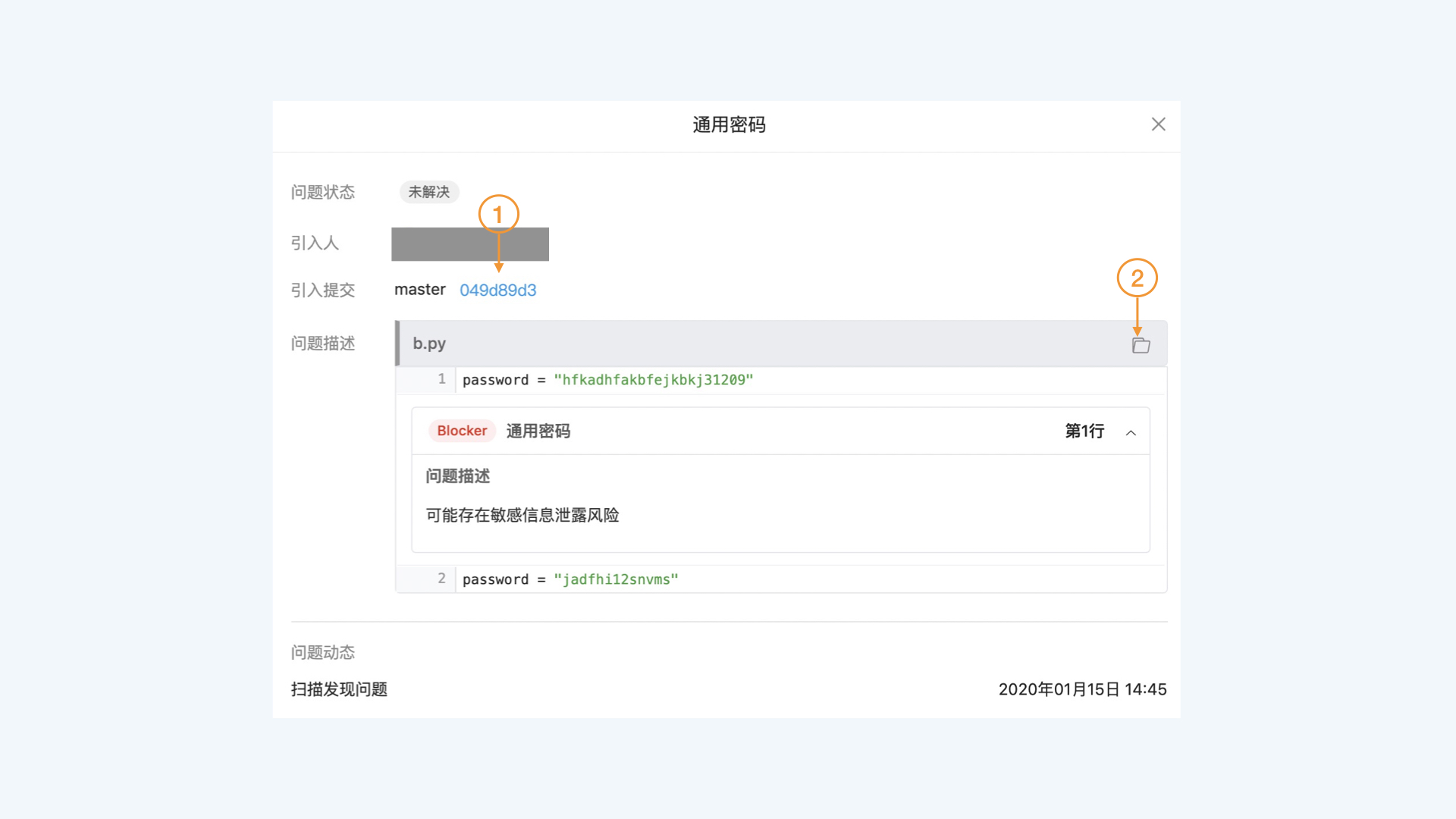Image resolution: width=1456 pixels, height=819 pixels.
Task: Collapse the 第1行 issue panel chevron
Action: pos(1131,432)
